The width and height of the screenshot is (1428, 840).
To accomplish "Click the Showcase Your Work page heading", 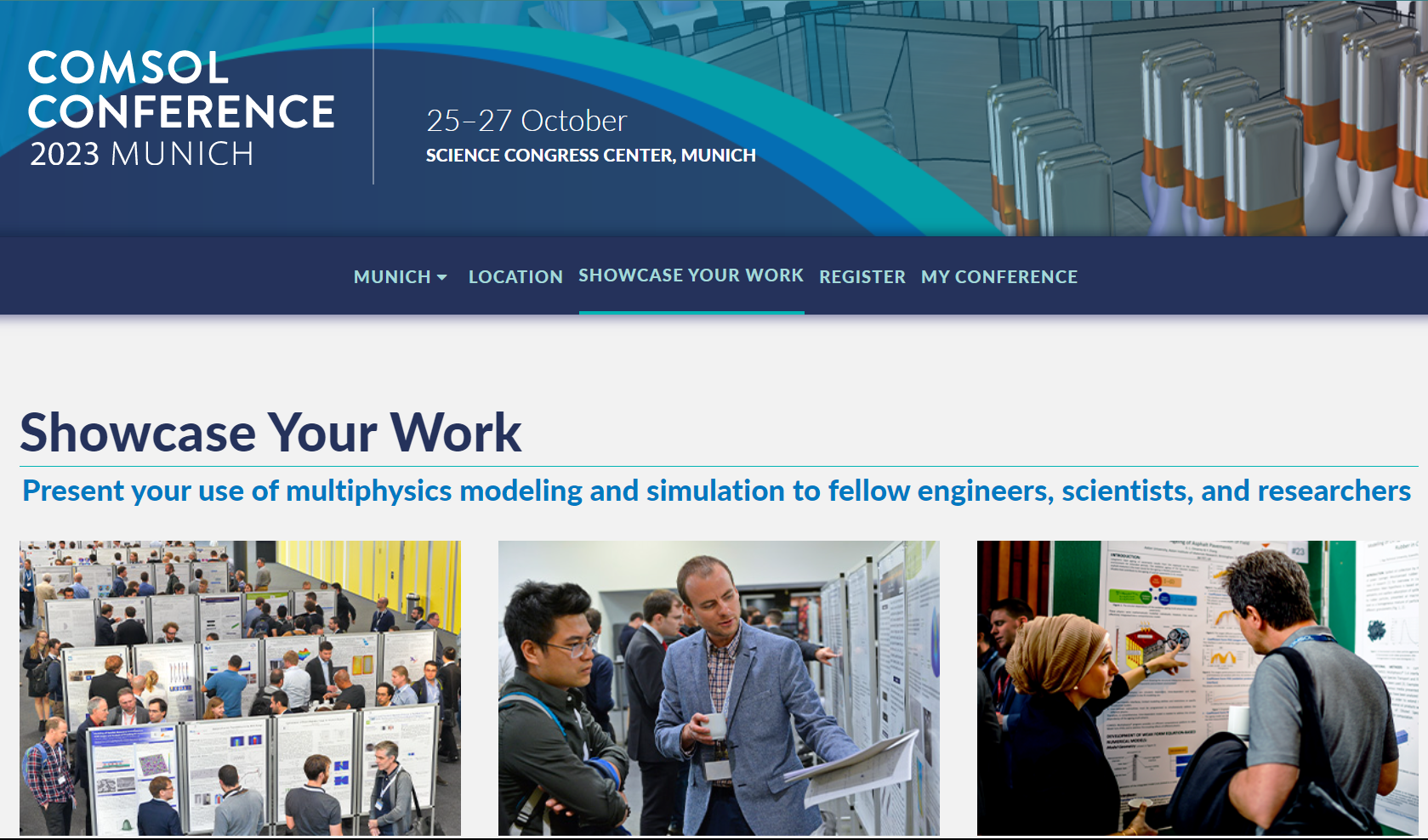I will 270,433.
